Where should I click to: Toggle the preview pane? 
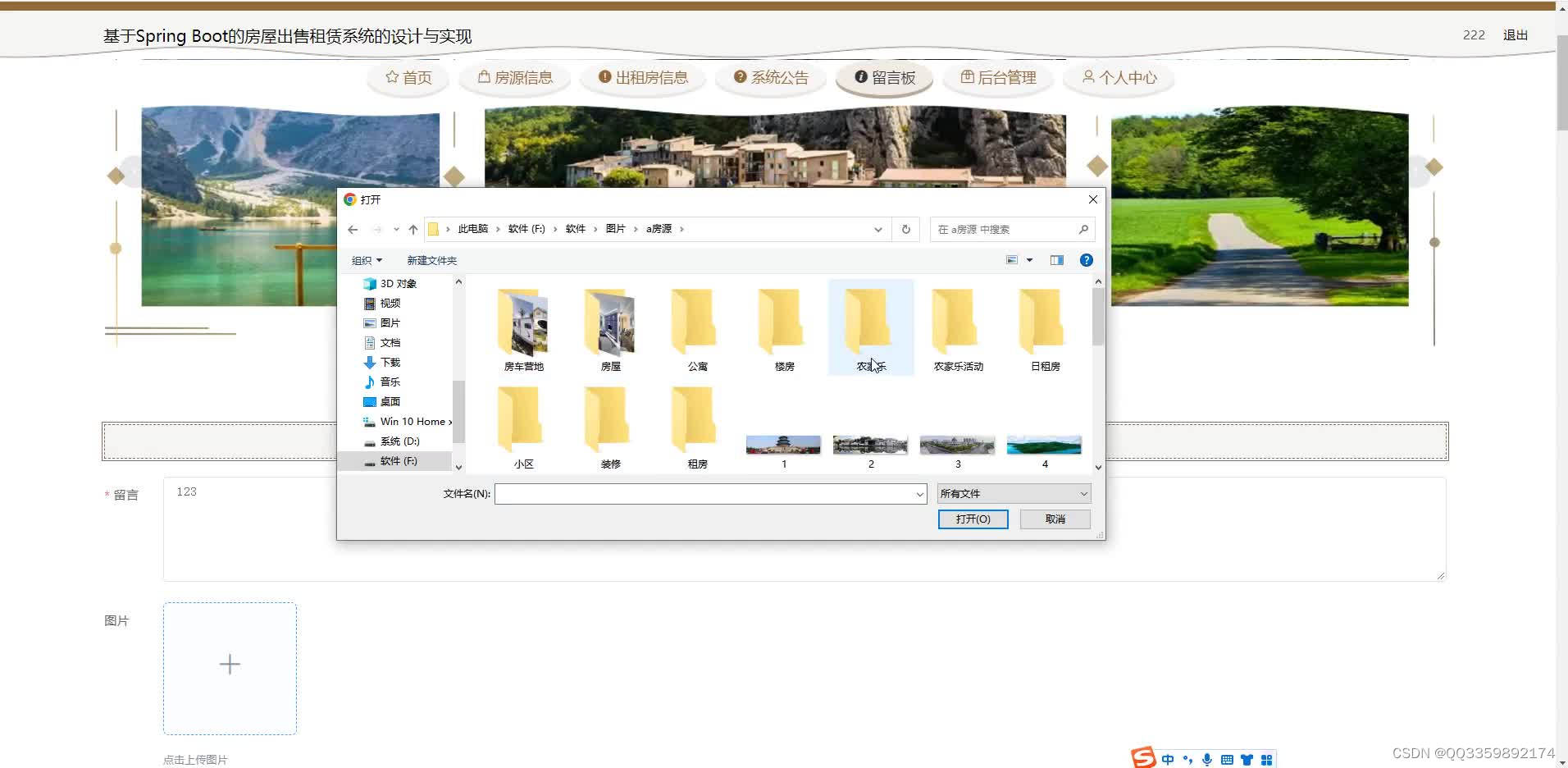pos(1056,260)
